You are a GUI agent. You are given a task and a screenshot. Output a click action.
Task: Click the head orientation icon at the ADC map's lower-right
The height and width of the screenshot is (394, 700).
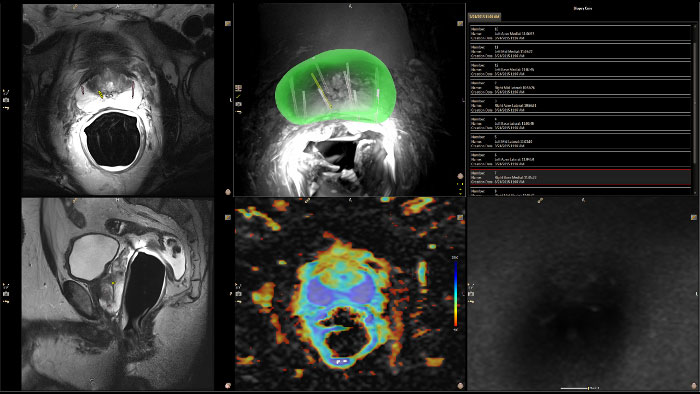click(460, 386)
